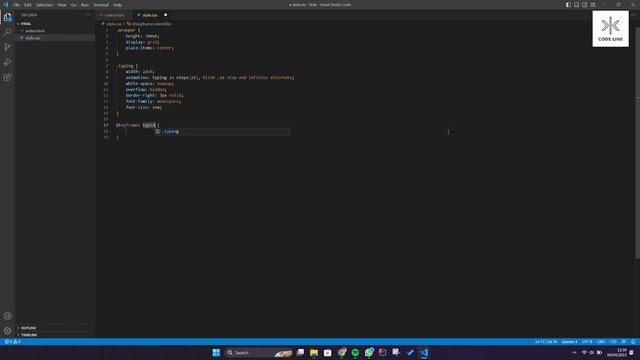Open the Go menu
This screenshot has width=640, height=360.
click(x=73, y=5)
